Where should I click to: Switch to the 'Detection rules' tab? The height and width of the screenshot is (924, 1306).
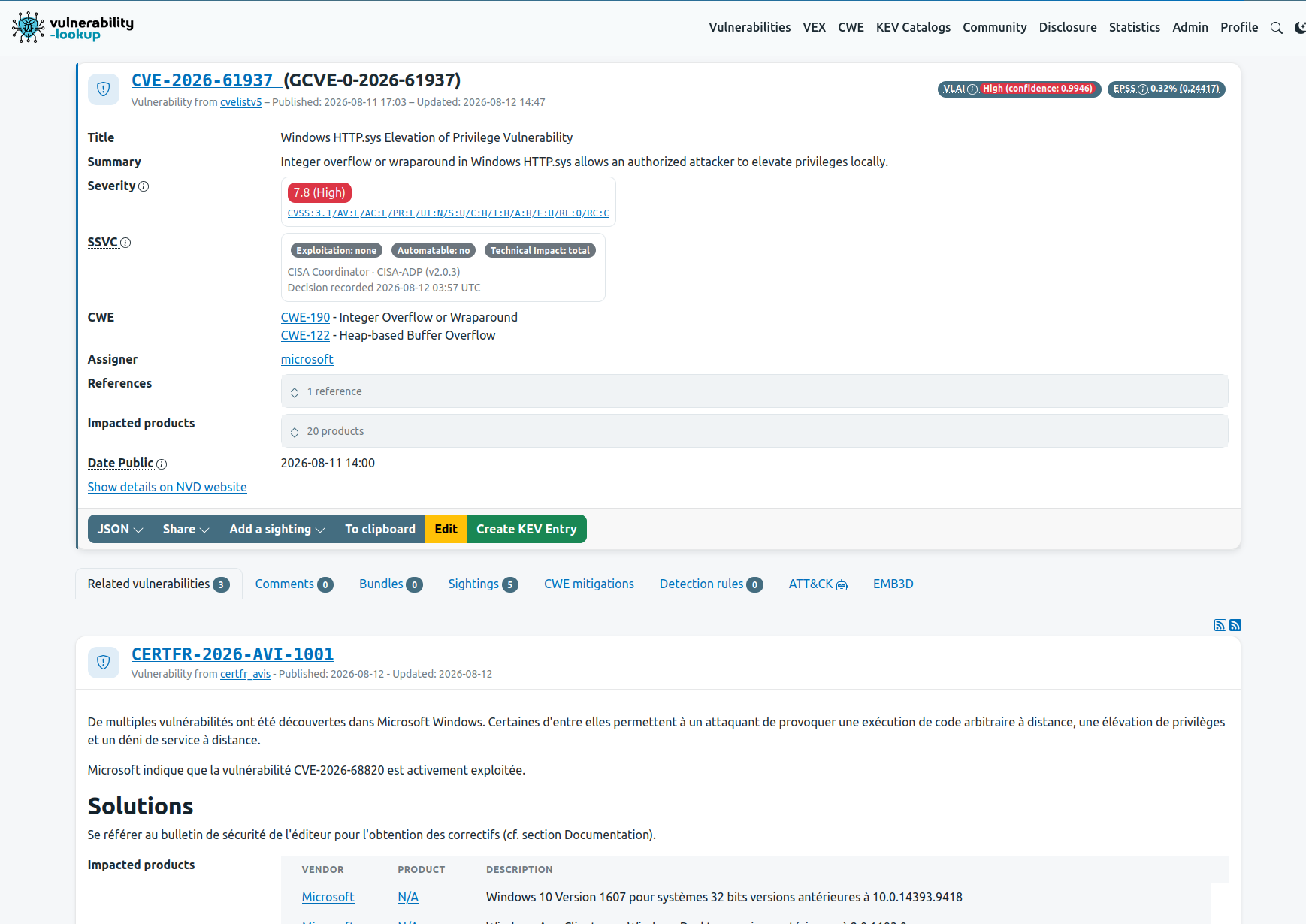coord(711,584)
